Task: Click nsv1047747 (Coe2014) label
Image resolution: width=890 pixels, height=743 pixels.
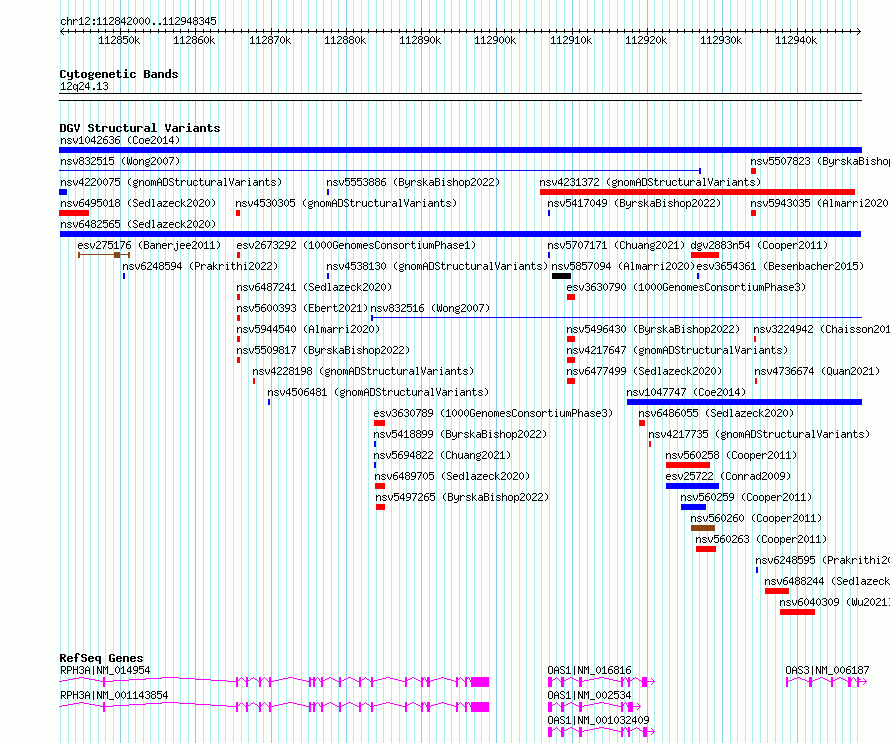Action: (686, 392)
